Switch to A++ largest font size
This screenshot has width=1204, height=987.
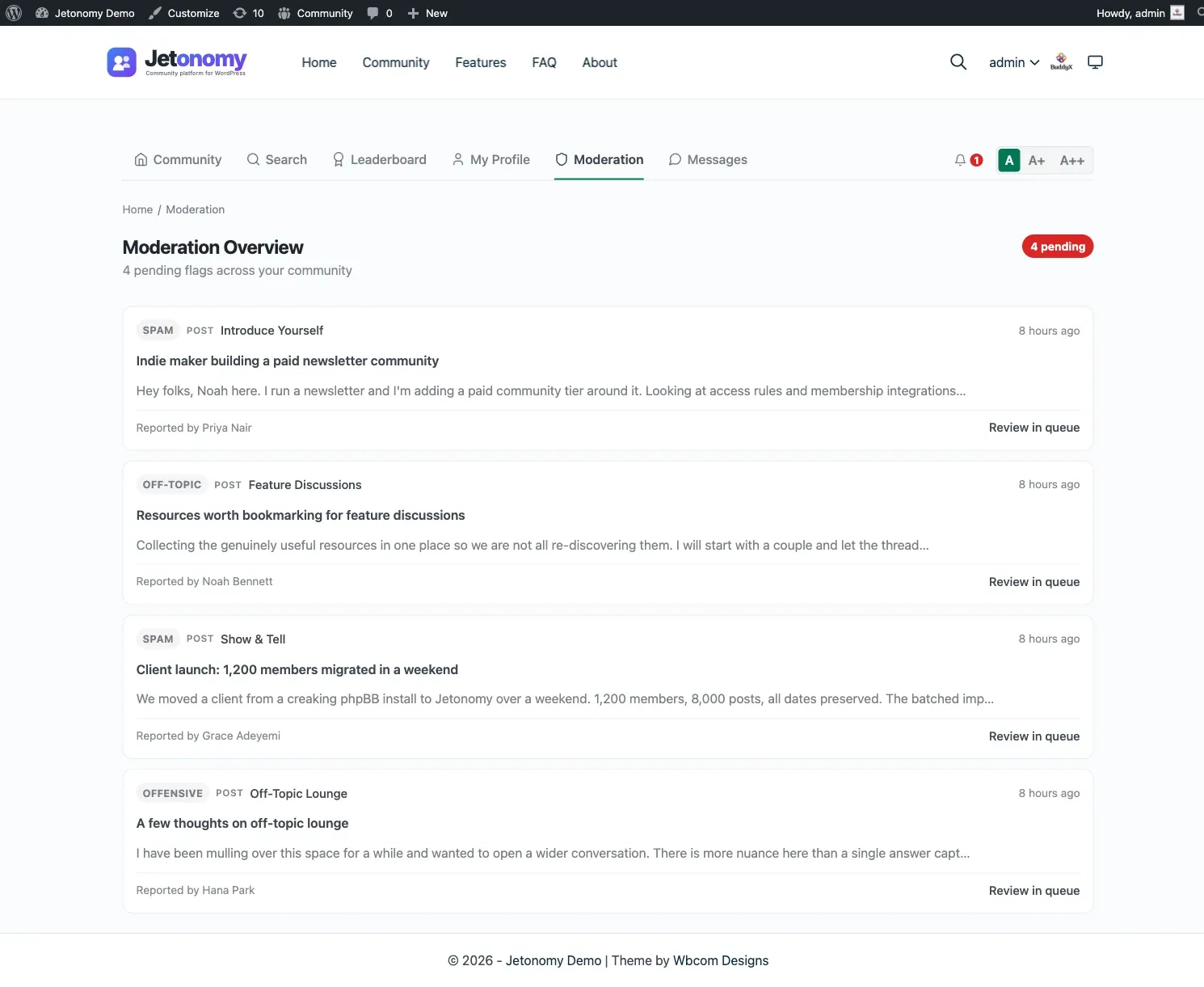[x=1072, y=160]
